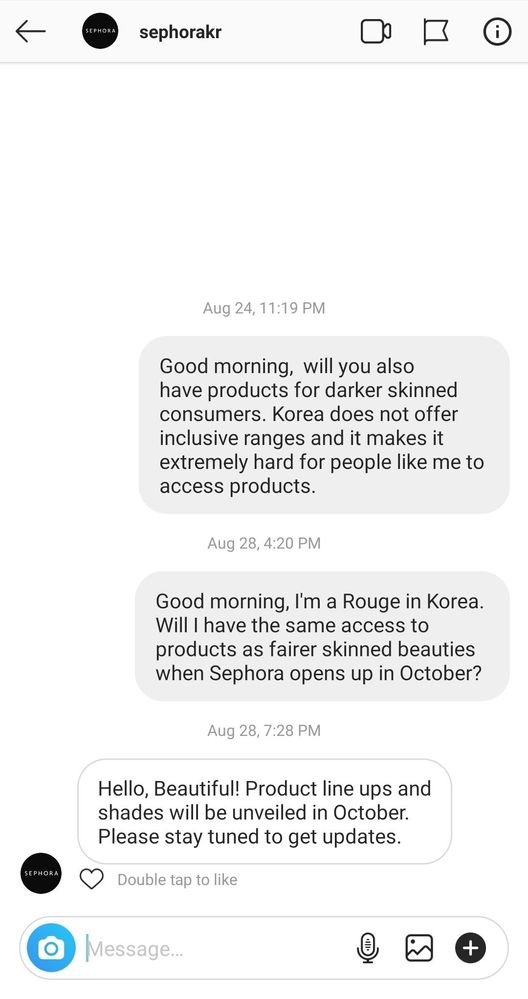The width and height of the screenshot is (528, 999).
Task: Tap the Double tap to like hint
Action: 177,880
